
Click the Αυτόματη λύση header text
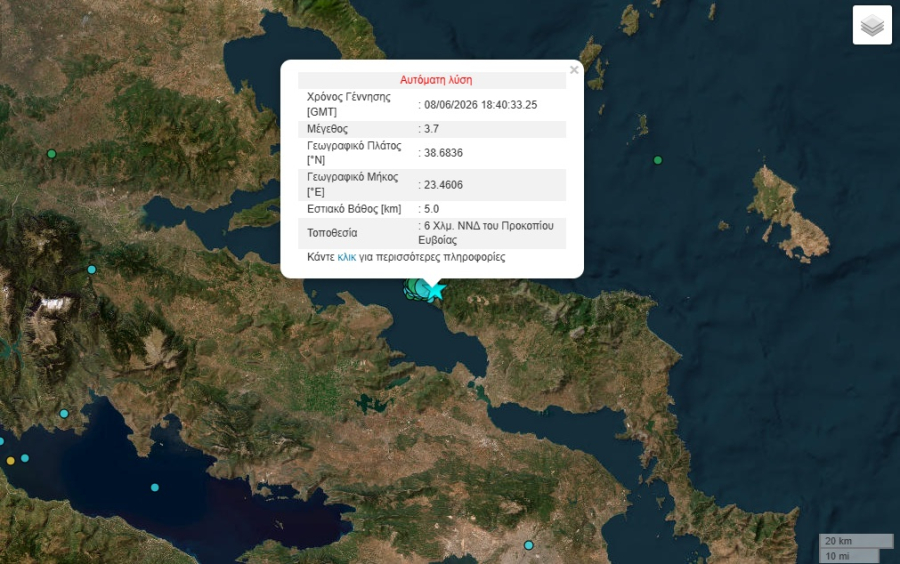click(x=436, y=80)
